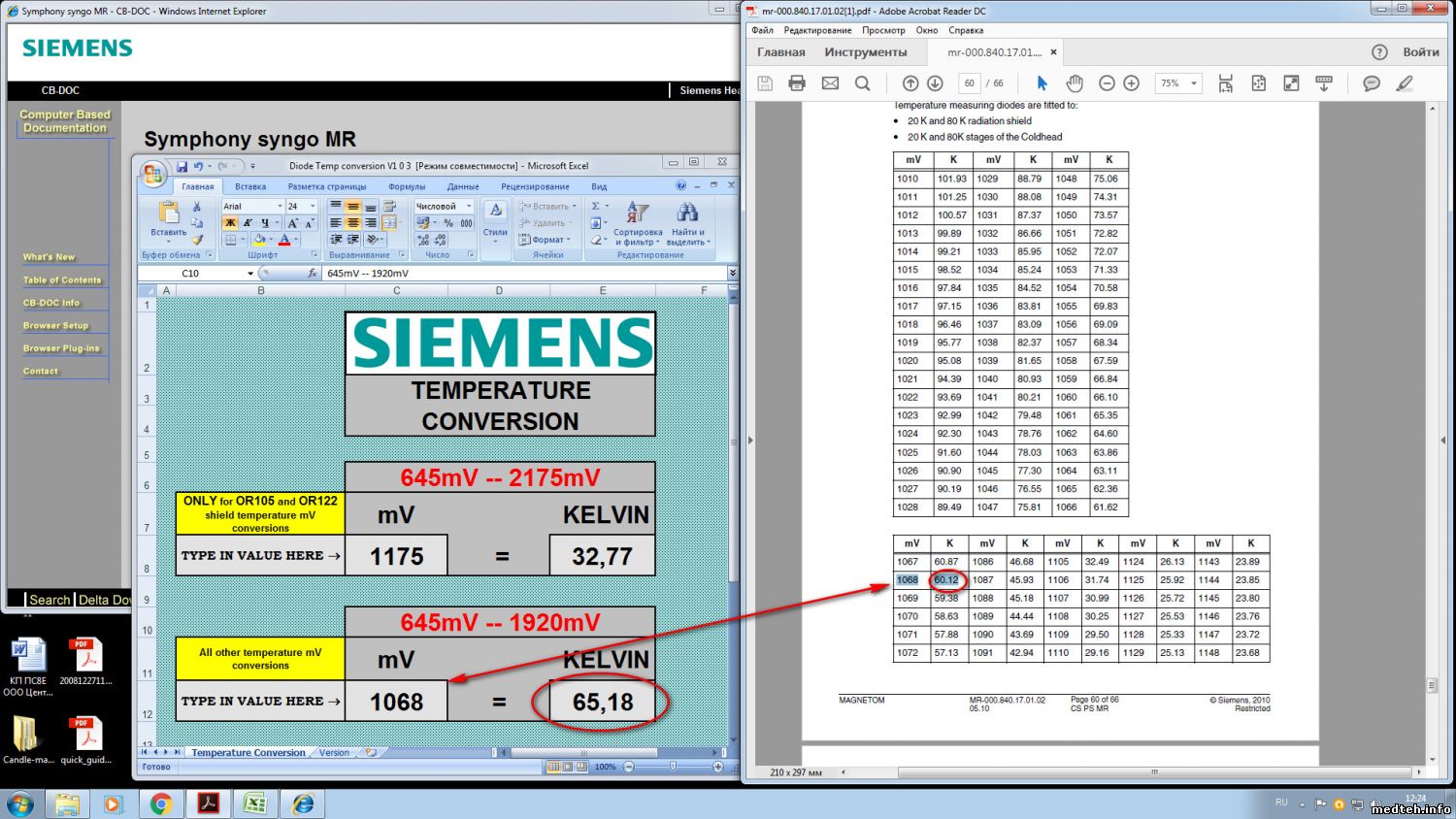Screen dimensions: 1456x819
Task: Click the page number field showing 60
Action: click(969, 83)
